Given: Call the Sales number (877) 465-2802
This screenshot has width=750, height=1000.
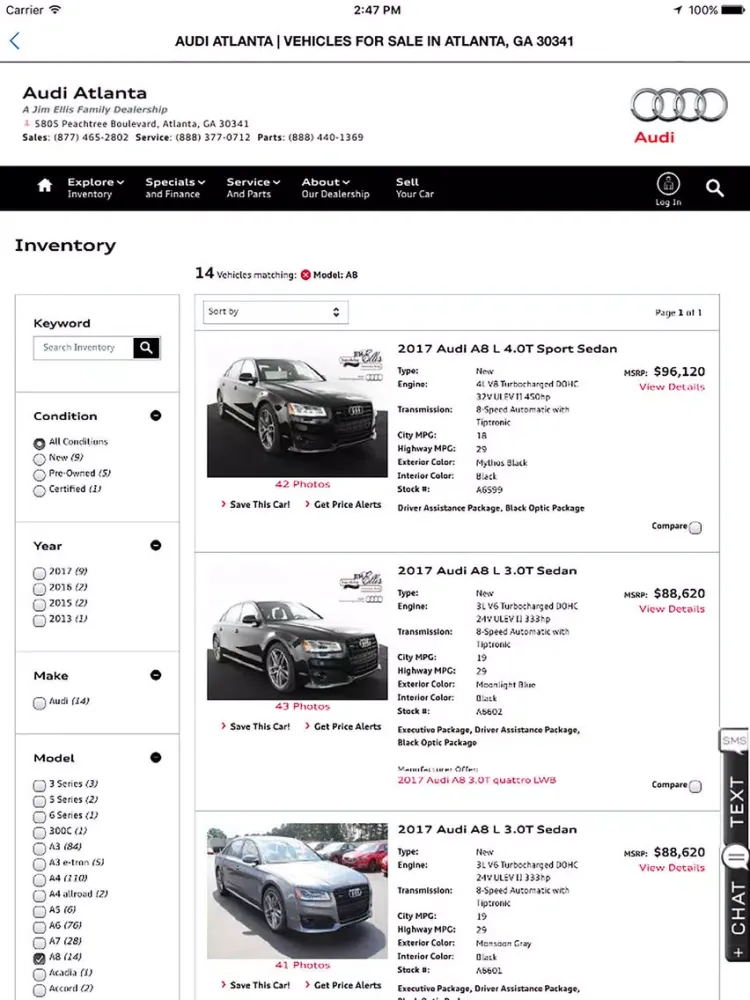Looking at the screenshot, I should click(91, 137).
